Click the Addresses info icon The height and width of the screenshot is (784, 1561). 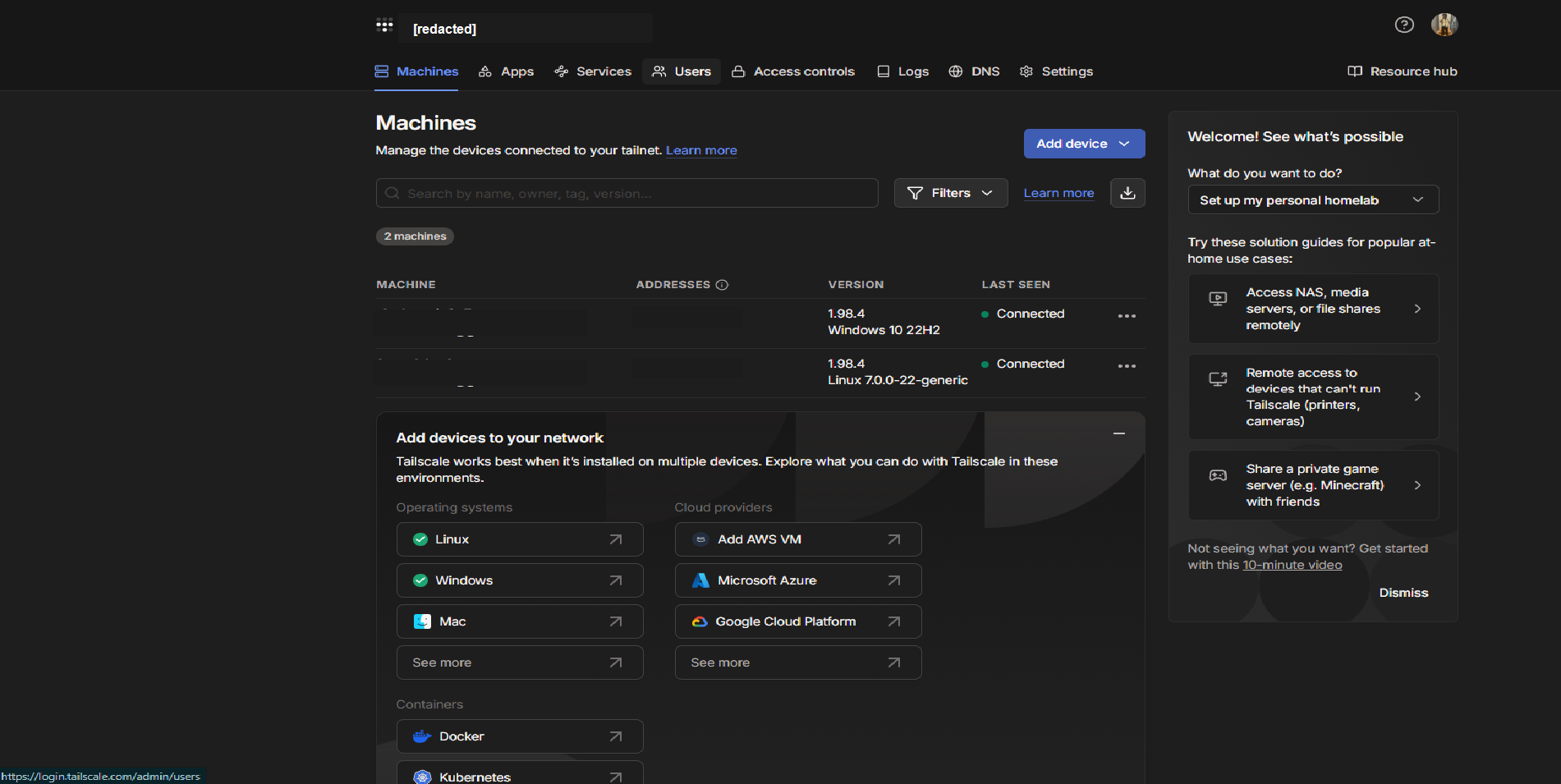coord(722,285)
